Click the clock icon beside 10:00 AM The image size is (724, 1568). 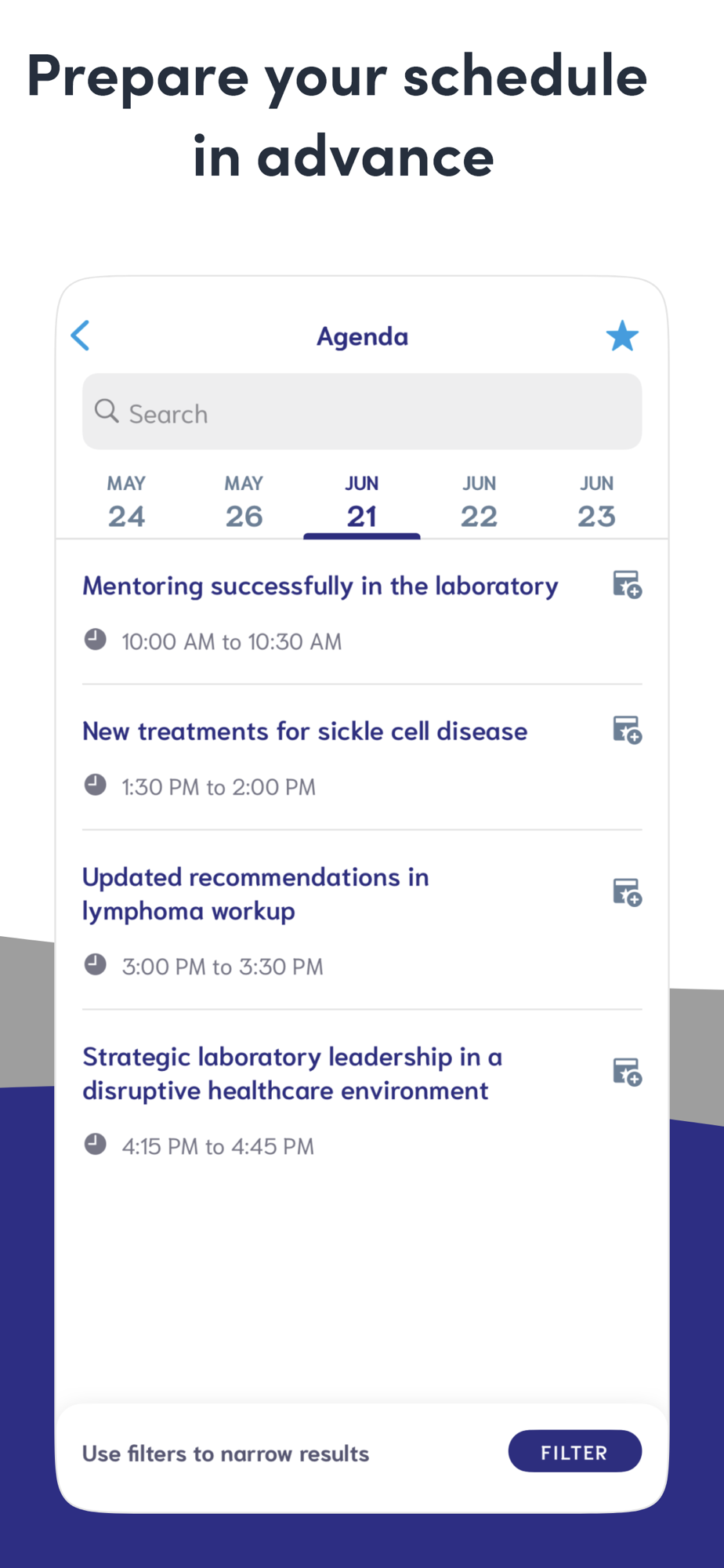pyautogui.click(x=96, y=640)
